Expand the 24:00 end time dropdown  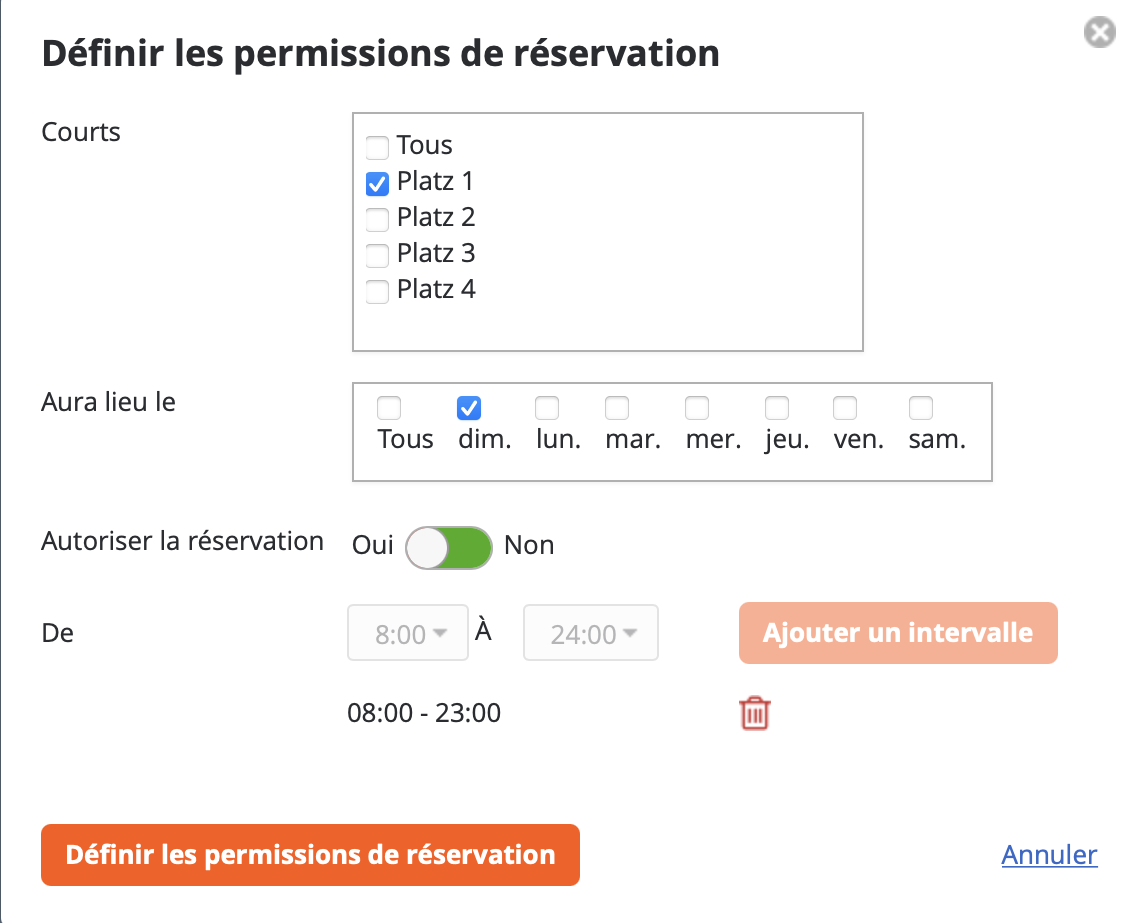tap(591, 634)
